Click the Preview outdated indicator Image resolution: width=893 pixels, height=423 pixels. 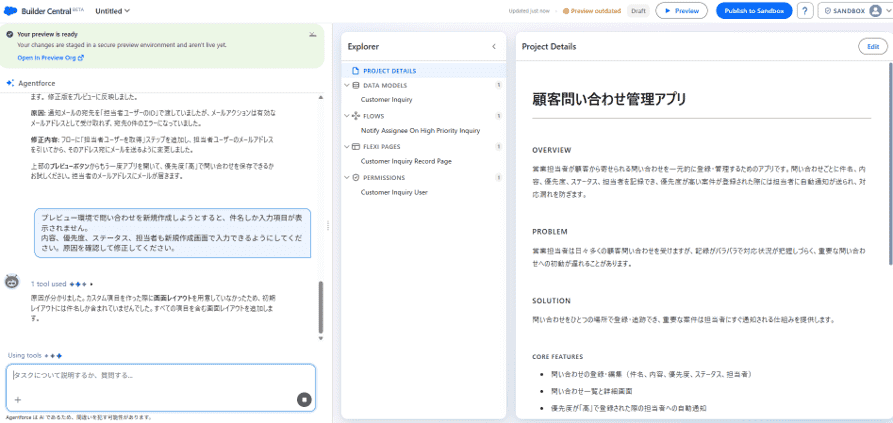[x=591, y=11]
